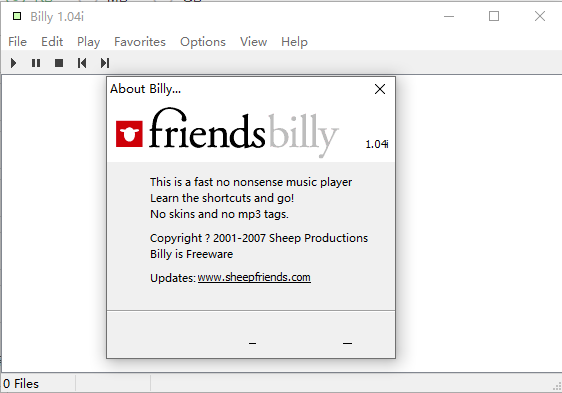Screen dimensions: 562x393
Task: Click the Play button in toolbar
Action: [14, 63]
